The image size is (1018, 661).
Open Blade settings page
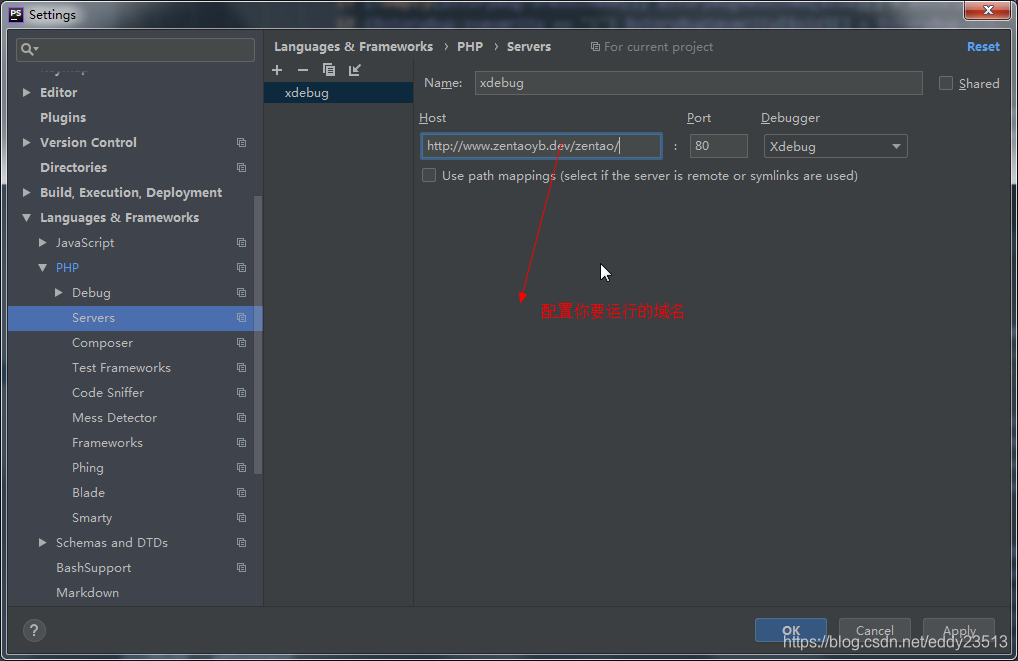[88, 492]
